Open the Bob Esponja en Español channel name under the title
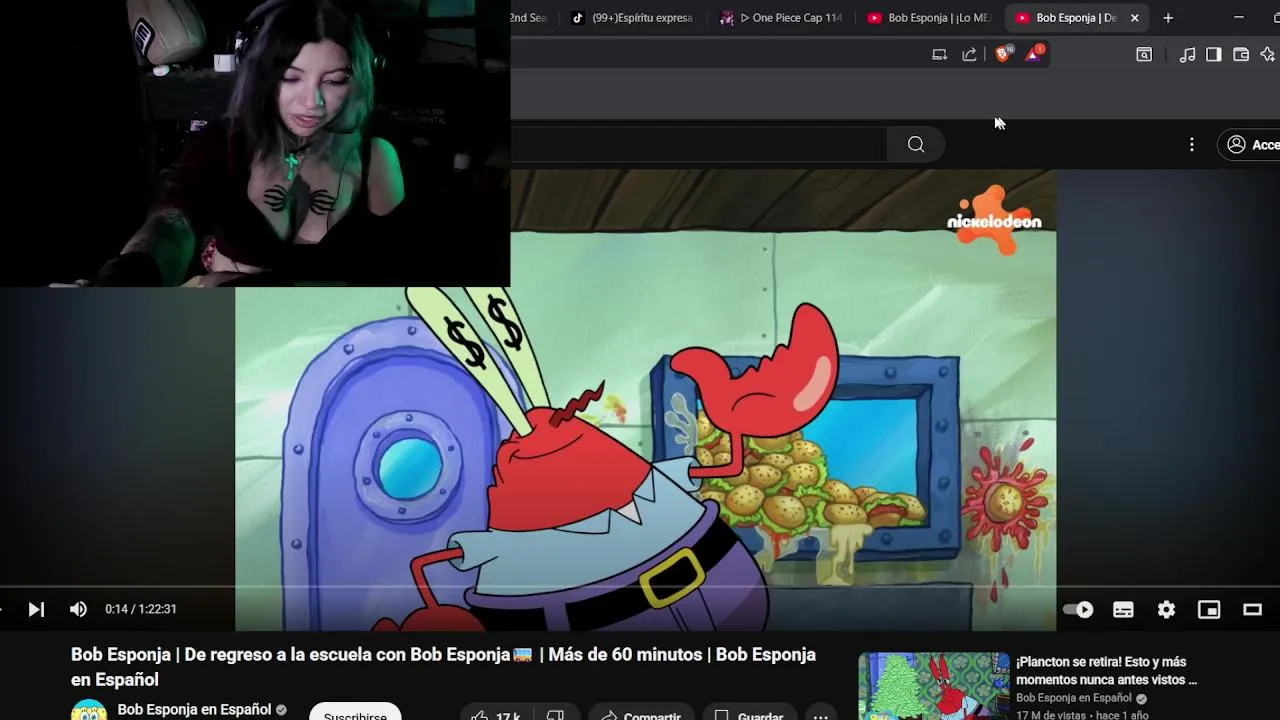Image resolution: width=1280 pixels, height=720 pixels. tap(194, 709)
